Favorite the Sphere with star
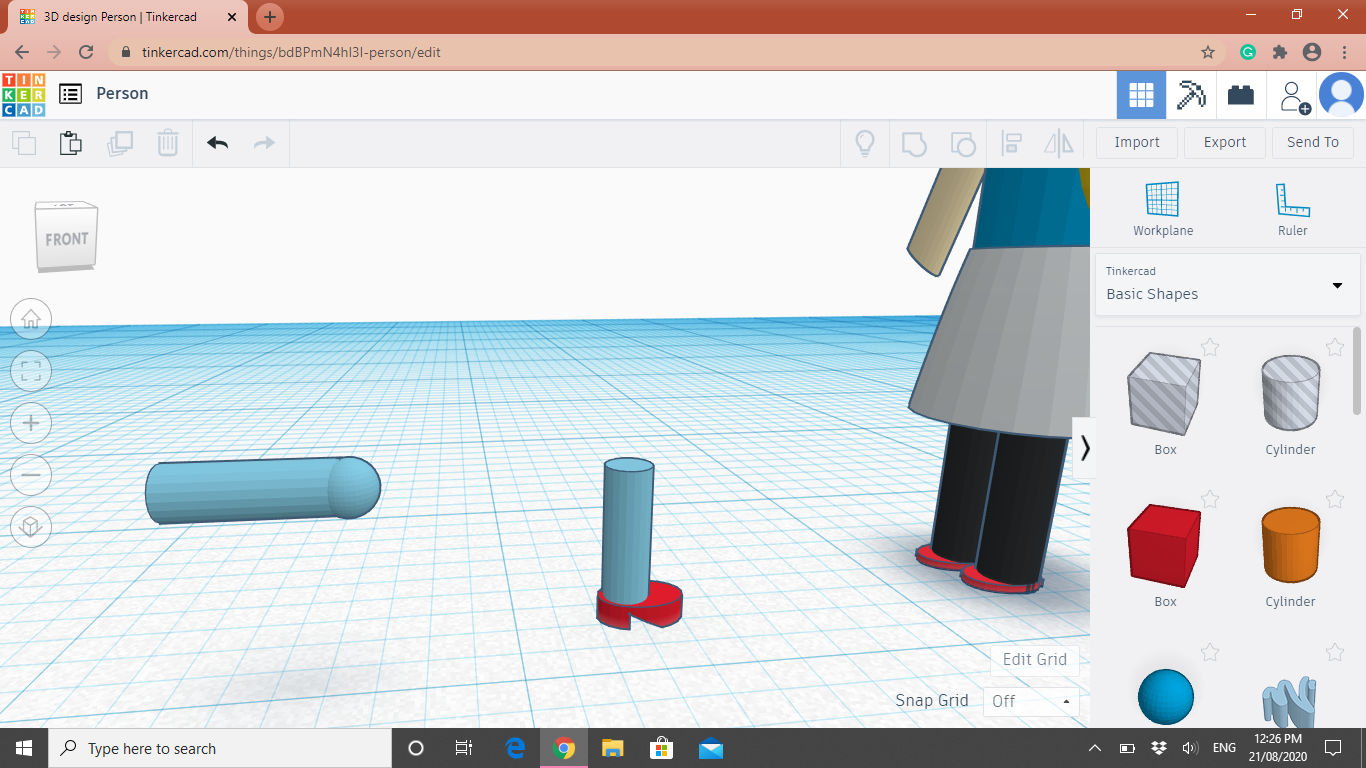The image size is (1366, 768). 1210,653
